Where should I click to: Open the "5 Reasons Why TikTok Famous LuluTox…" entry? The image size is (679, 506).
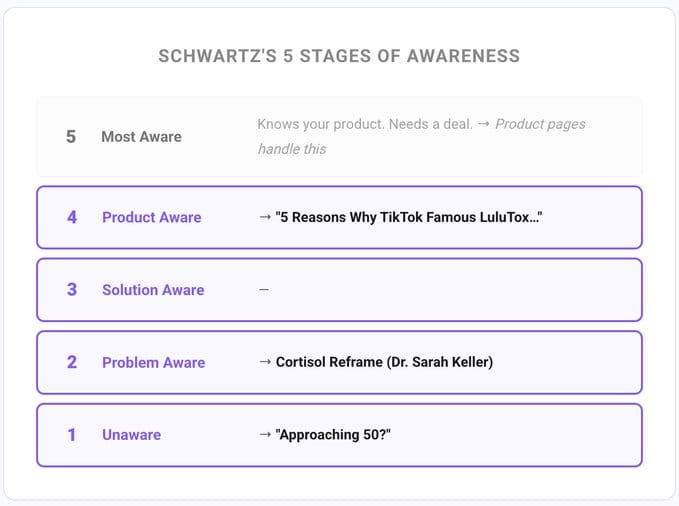coord(411,217)
